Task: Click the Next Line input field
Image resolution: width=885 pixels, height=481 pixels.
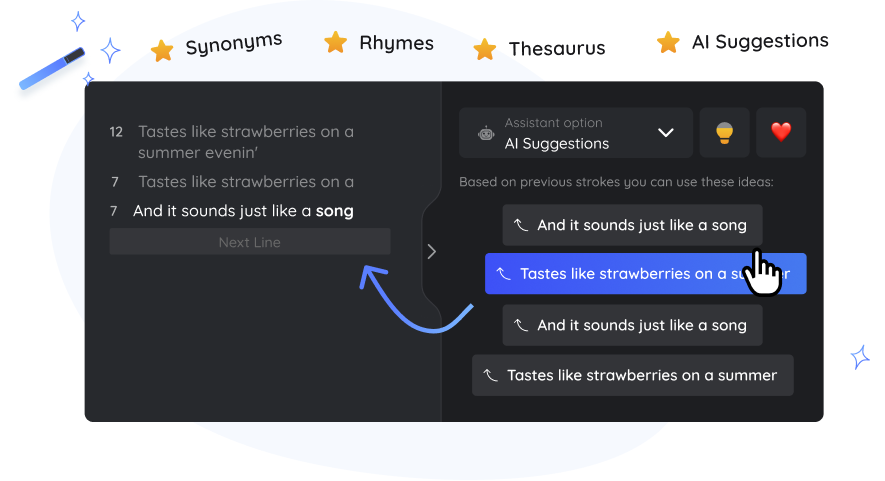Action: click(249, 242)
